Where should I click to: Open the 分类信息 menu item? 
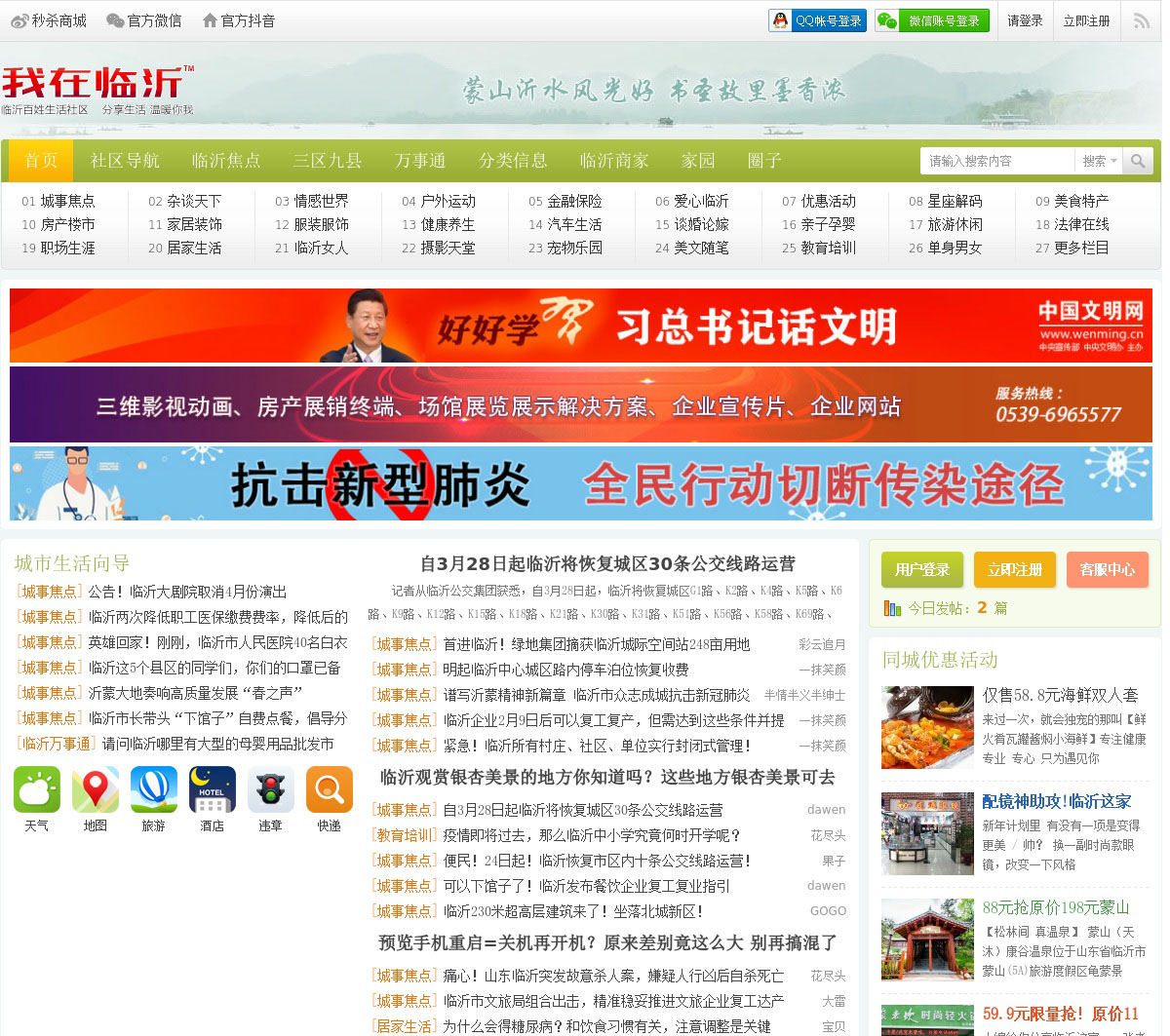(513, 161)
